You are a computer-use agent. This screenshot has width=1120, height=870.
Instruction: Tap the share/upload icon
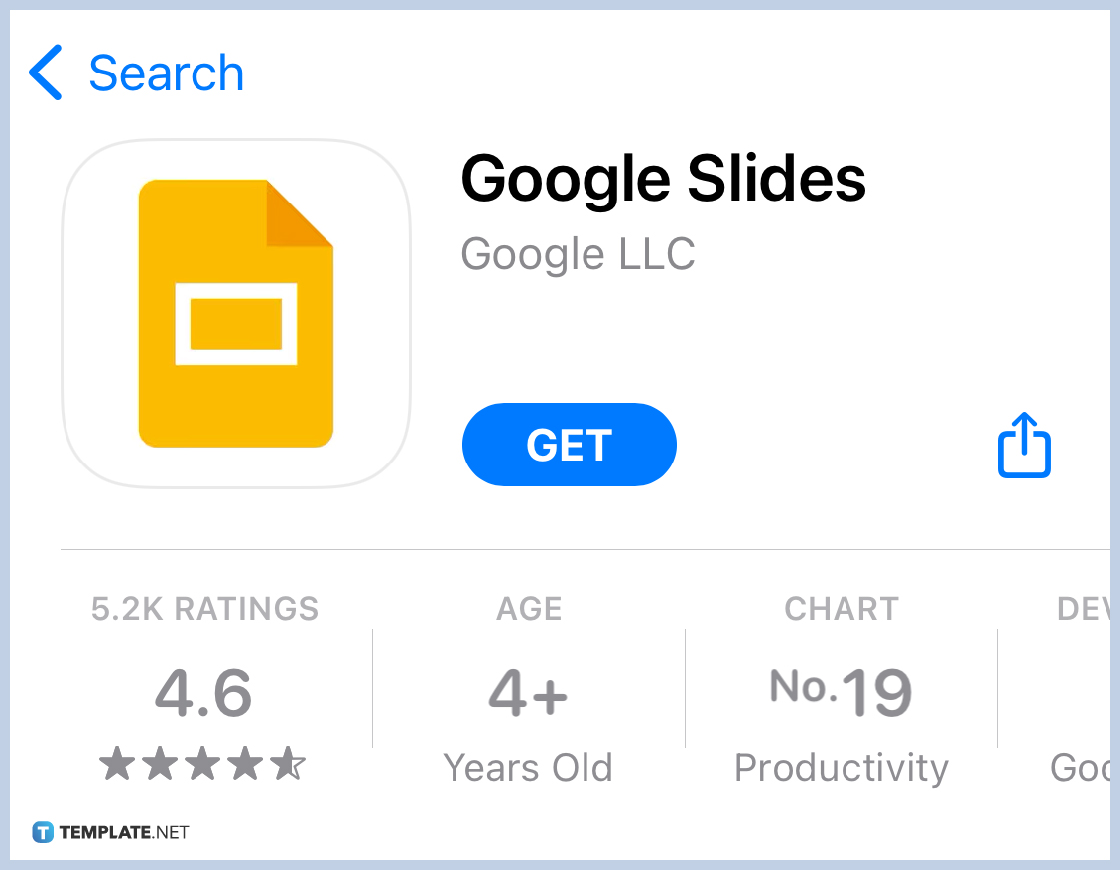coord(1023,445)
